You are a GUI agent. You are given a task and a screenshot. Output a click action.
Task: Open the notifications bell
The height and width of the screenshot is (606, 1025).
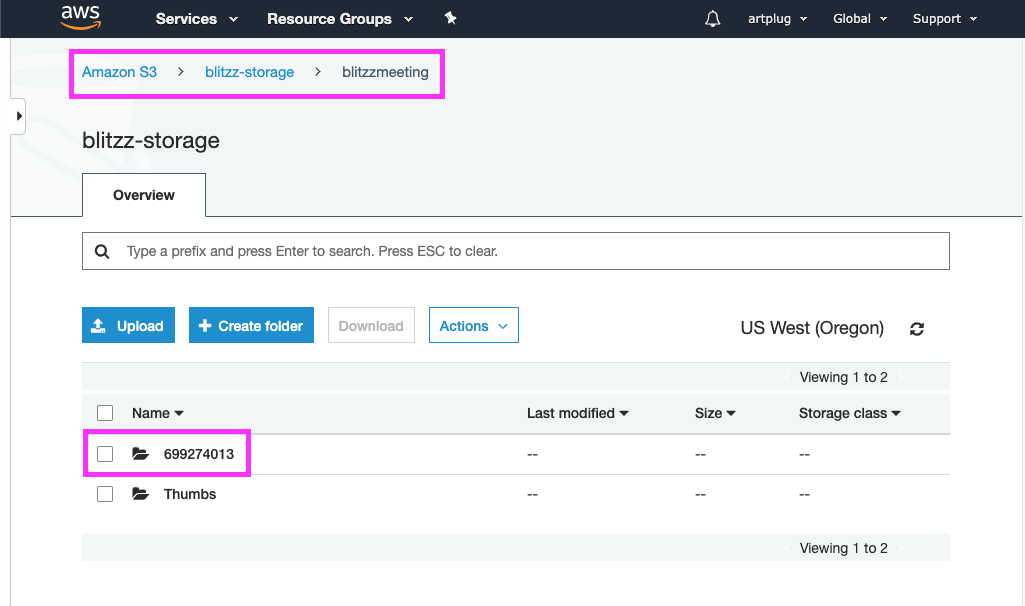coord(713,19)
